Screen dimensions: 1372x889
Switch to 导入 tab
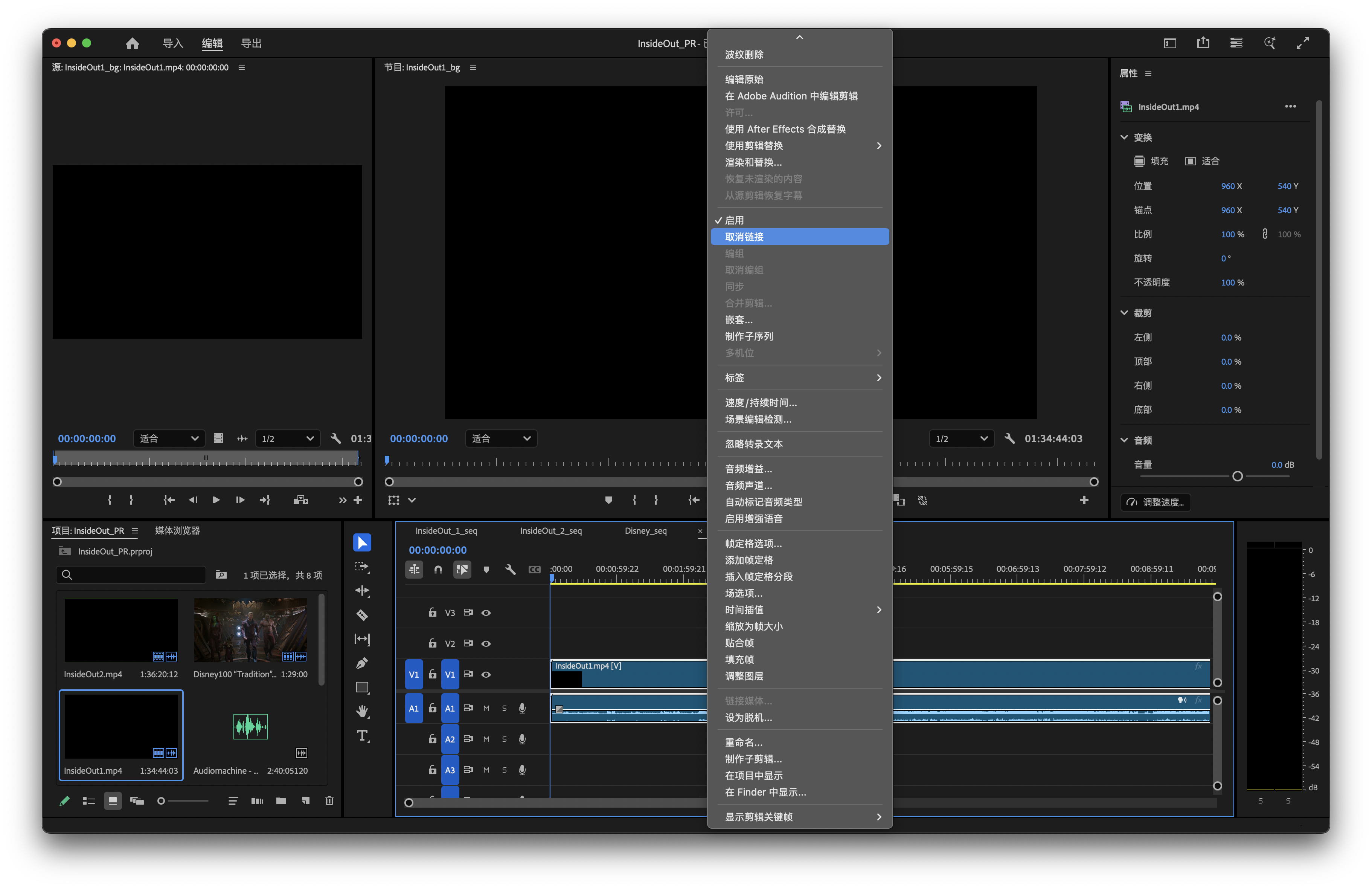pos(173,43)
